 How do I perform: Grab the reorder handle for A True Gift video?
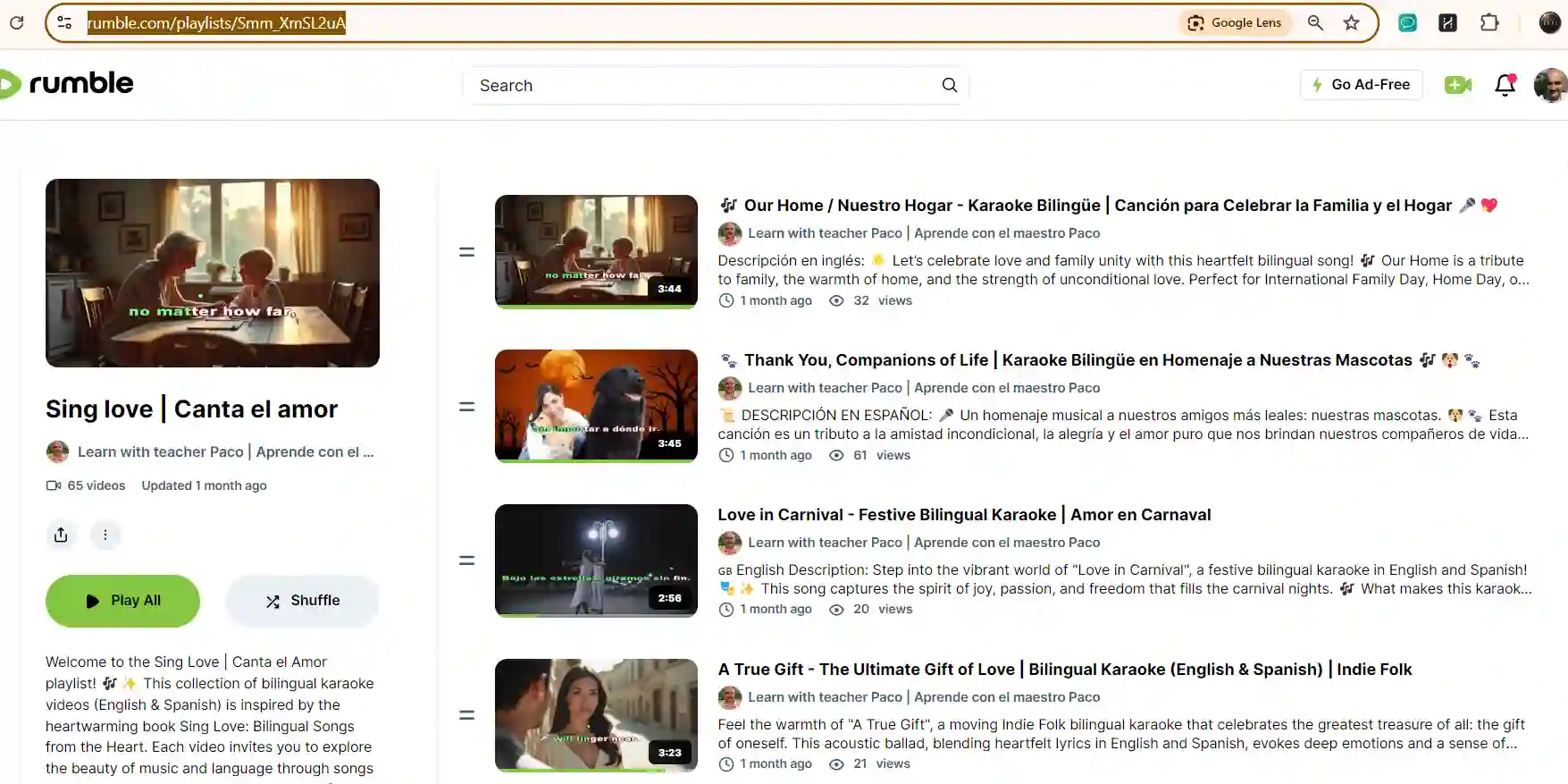466,715
